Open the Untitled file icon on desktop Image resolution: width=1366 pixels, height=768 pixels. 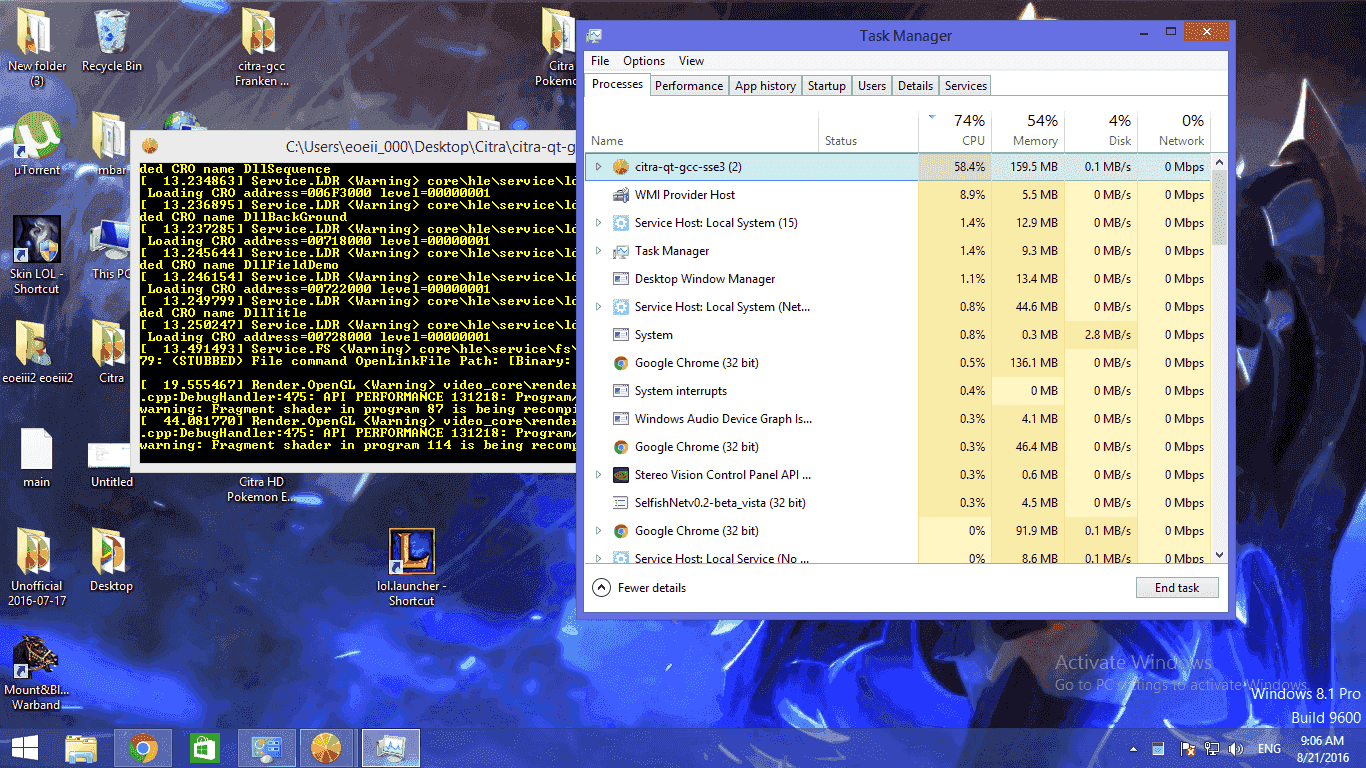pyautogui.click(x=111, y=465)
